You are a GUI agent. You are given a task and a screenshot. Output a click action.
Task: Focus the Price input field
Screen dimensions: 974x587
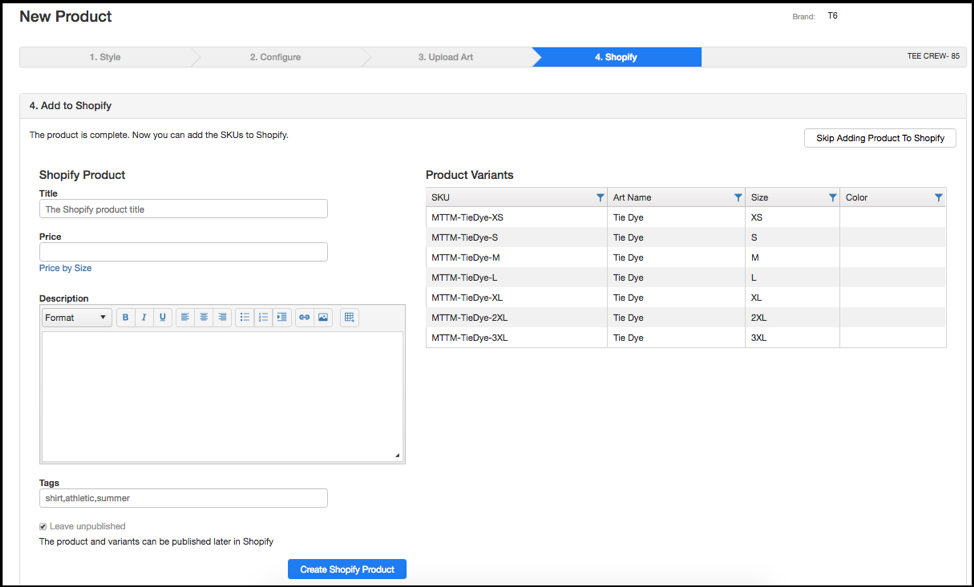pyautogui.click(x=183, y=252)
